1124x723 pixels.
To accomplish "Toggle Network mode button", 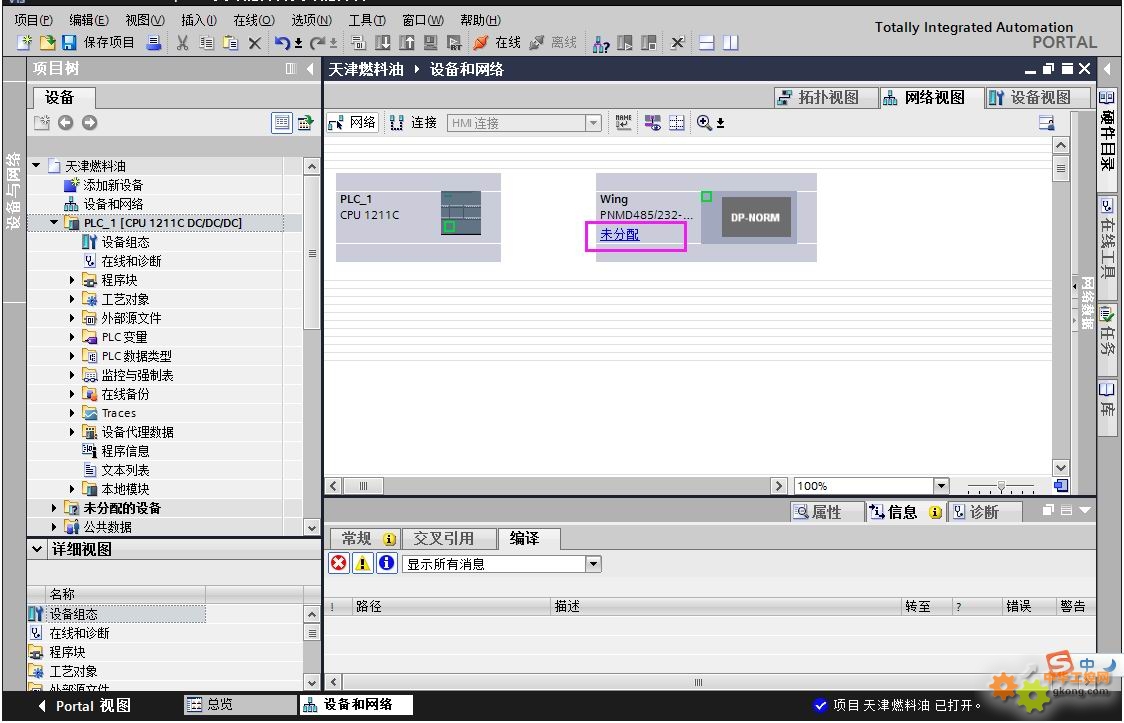I will click(x=353, y=123).
